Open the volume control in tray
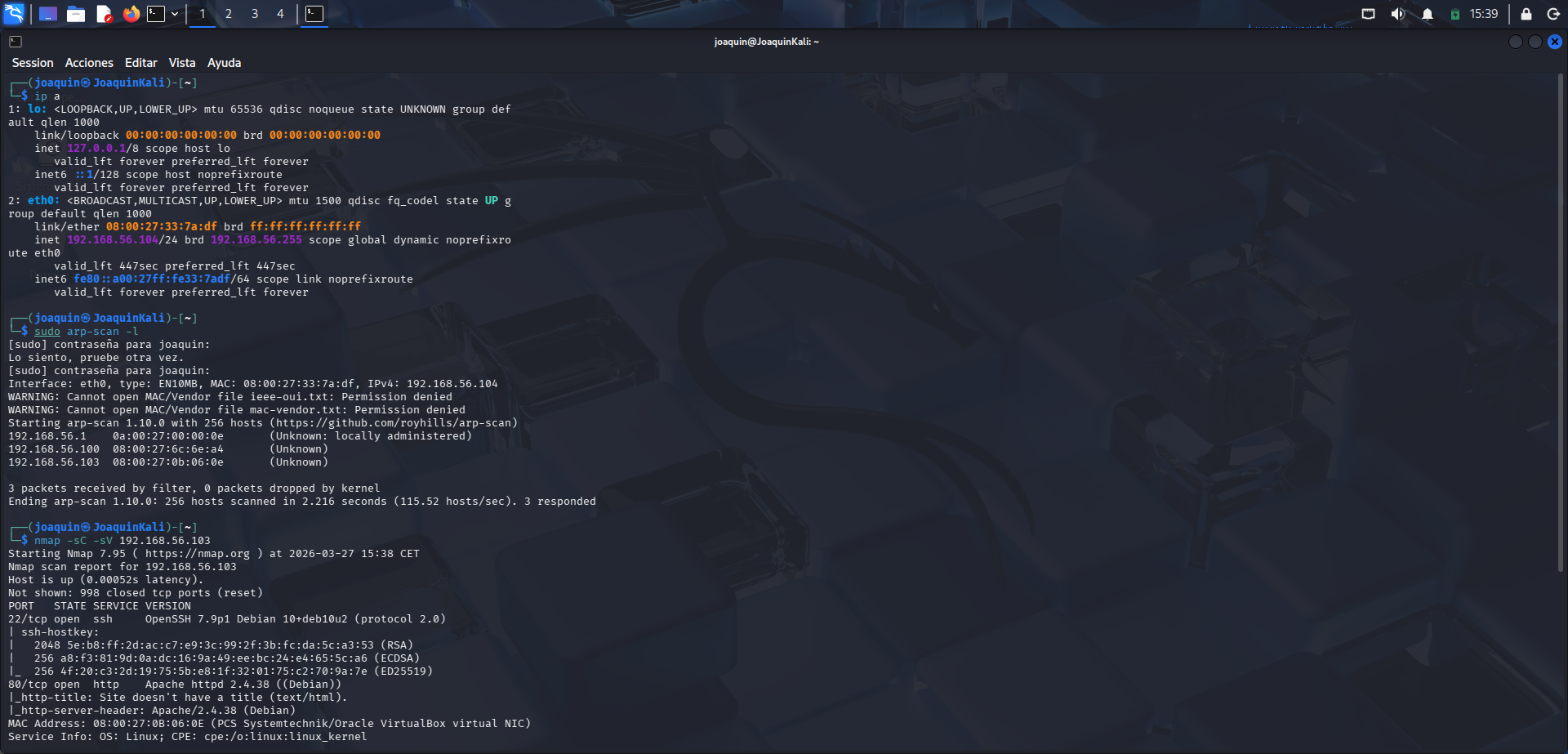This screenshot has height=754, width=1568. click(x=1397, y=14)
